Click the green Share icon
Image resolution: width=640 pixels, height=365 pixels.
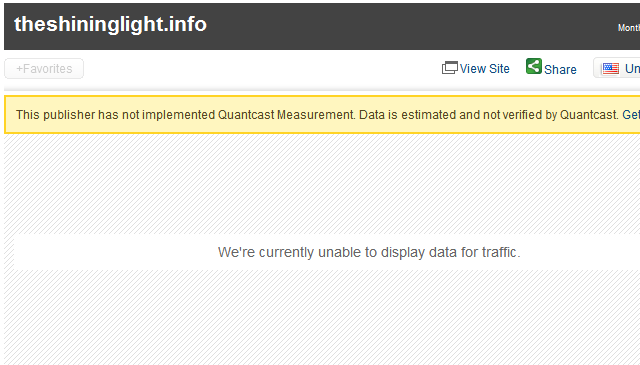[533, 66]
